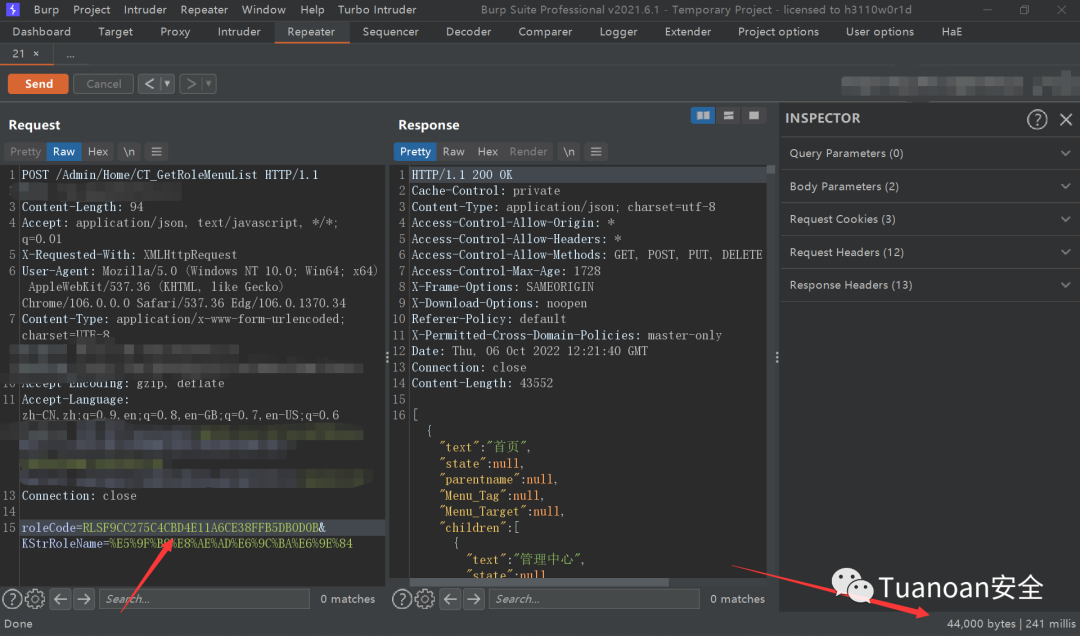Switch Response view to Pretty
The width and height of the screenshot is (1080, 636).
[x=415, y=152]
